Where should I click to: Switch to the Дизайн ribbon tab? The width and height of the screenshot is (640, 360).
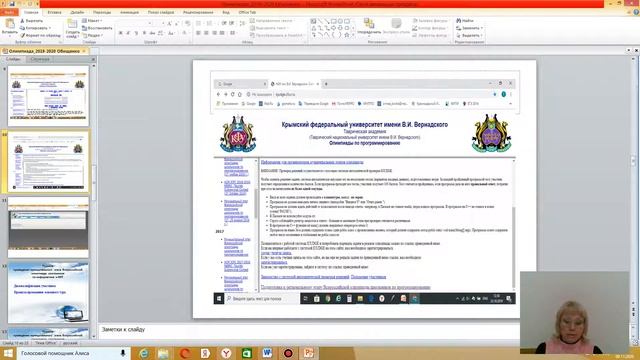pos(77,12)
